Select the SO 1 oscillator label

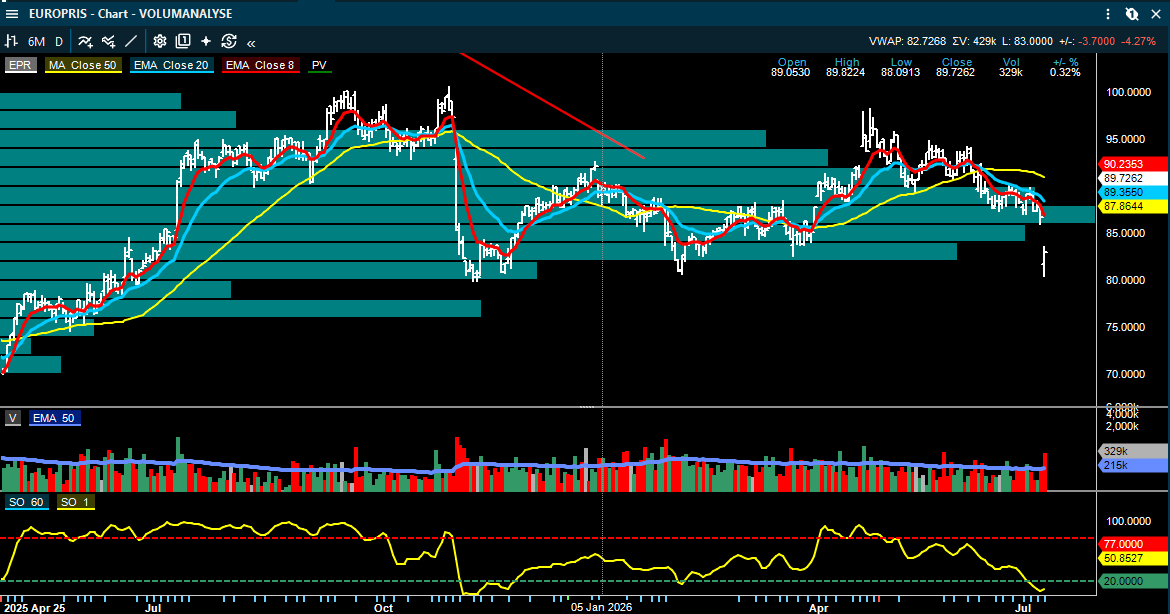point(75,502)
